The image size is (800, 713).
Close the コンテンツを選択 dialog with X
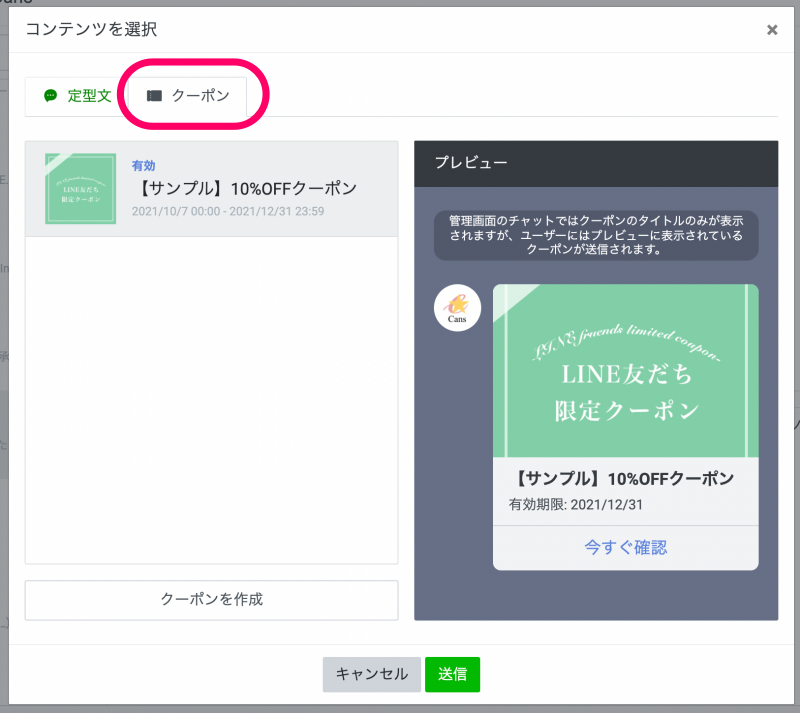pos(772,30)
